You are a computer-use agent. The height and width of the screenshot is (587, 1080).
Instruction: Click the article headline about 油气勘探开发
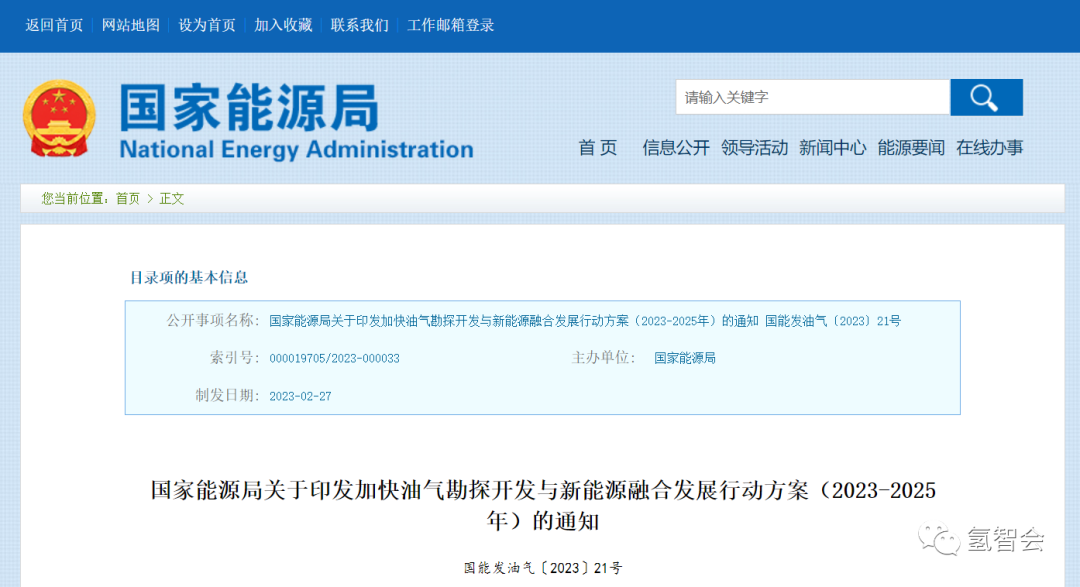[x=543, y=506]
